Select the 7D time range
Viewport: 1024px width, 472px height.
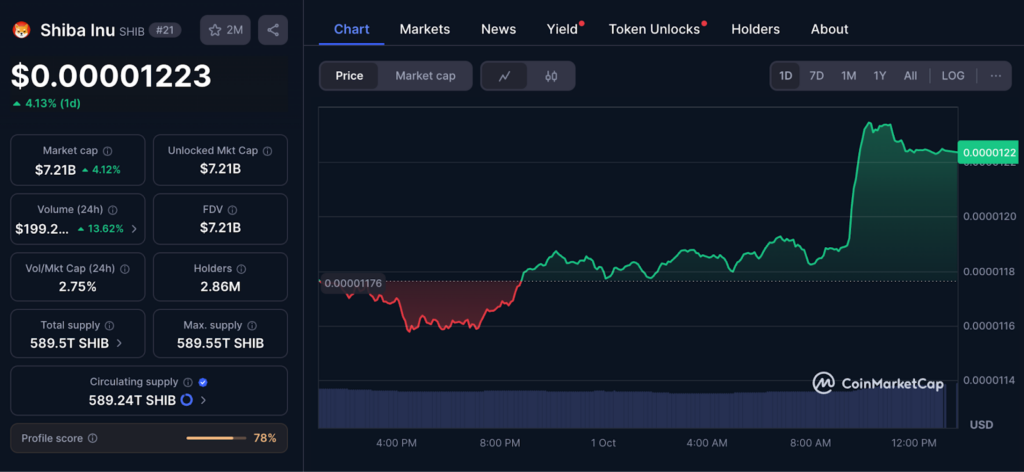pyautogui.click(x=816, y=76)
